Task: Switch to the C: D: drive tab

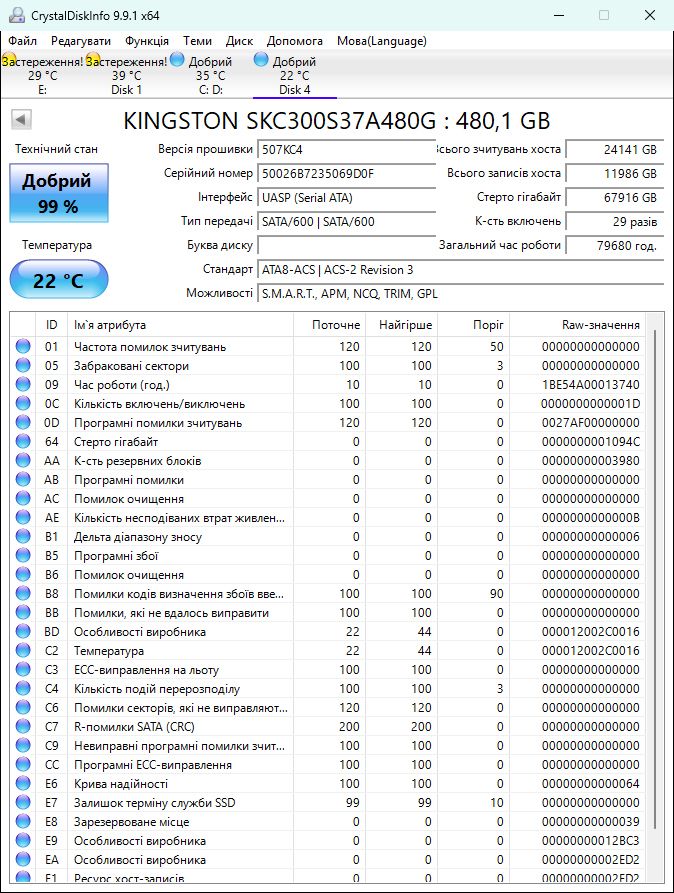Action: pyautogui.click(x=211, y=75)
